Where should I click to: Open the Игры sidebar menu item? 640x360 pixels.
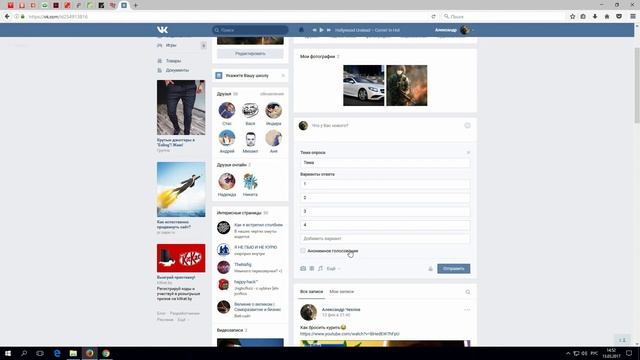point(171,45)
